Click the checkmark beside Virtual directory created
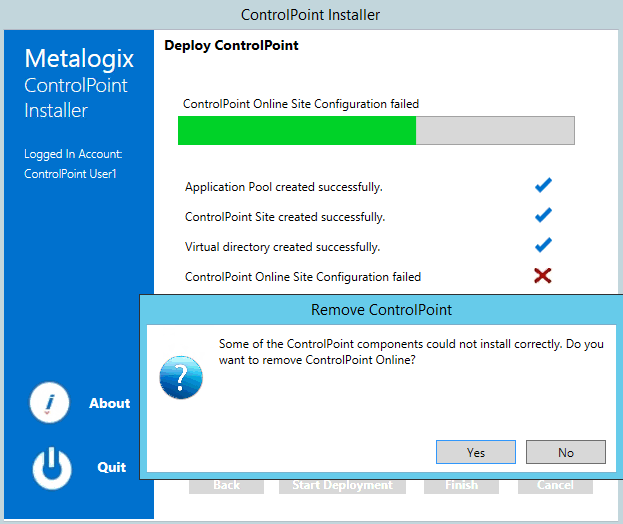Screen dimensions: 623x524 (x=543, y=245)
